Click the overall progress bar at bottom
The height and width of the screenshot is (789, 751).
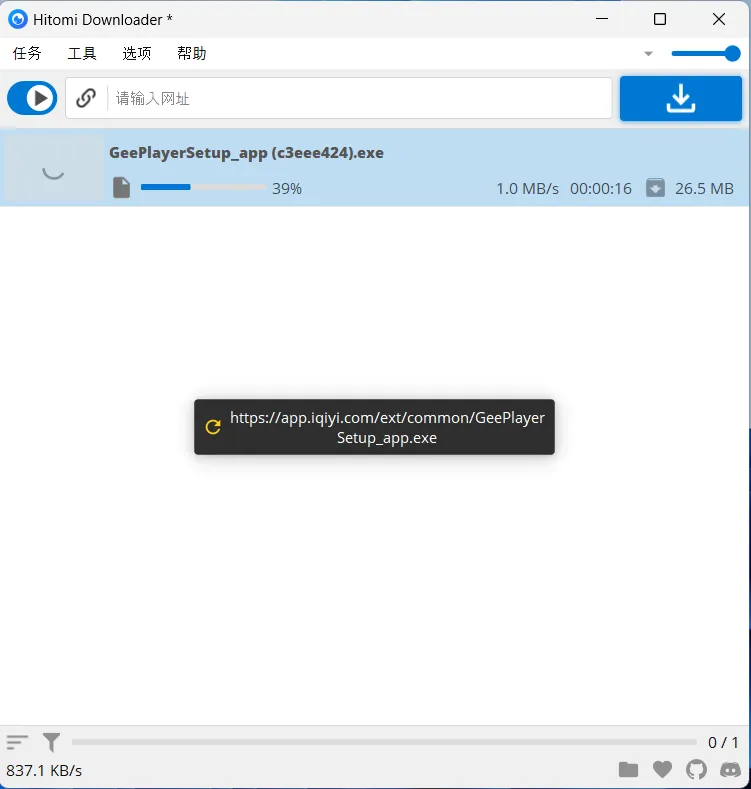(x=384, y=742)
